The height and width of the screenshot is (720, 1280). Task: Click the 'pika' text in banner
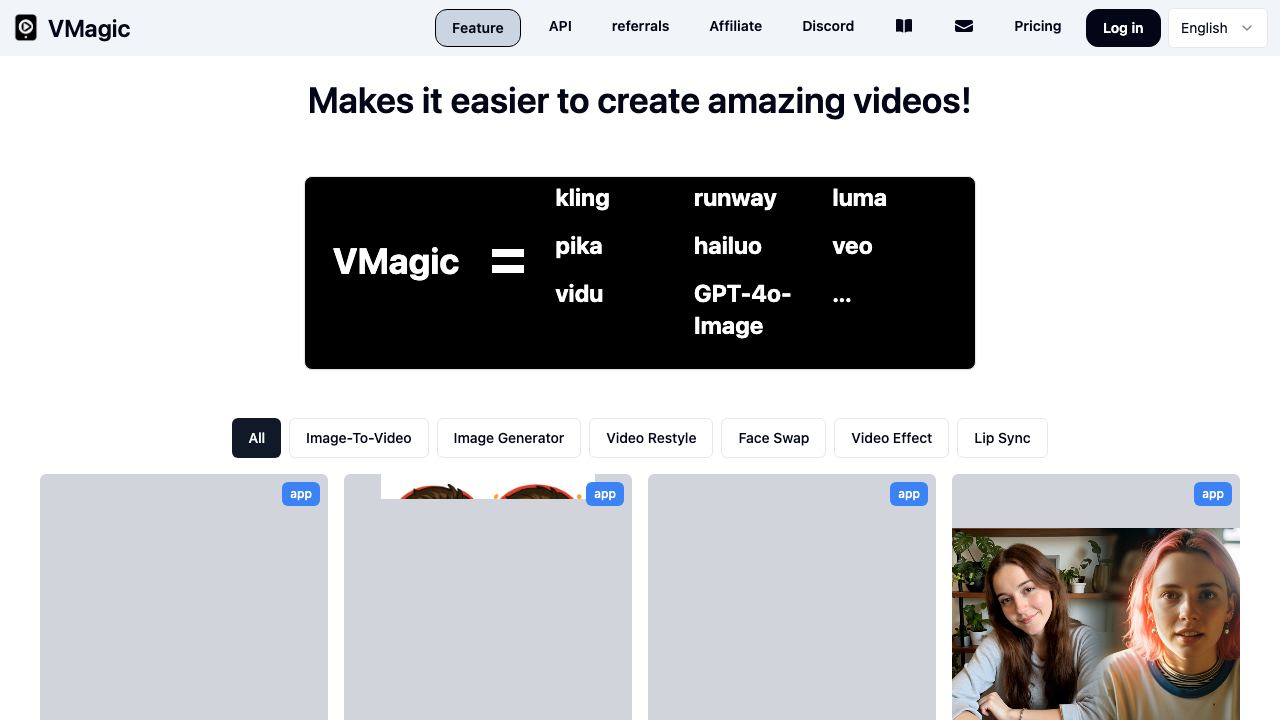pyautogui.click(x=579, y=246)
